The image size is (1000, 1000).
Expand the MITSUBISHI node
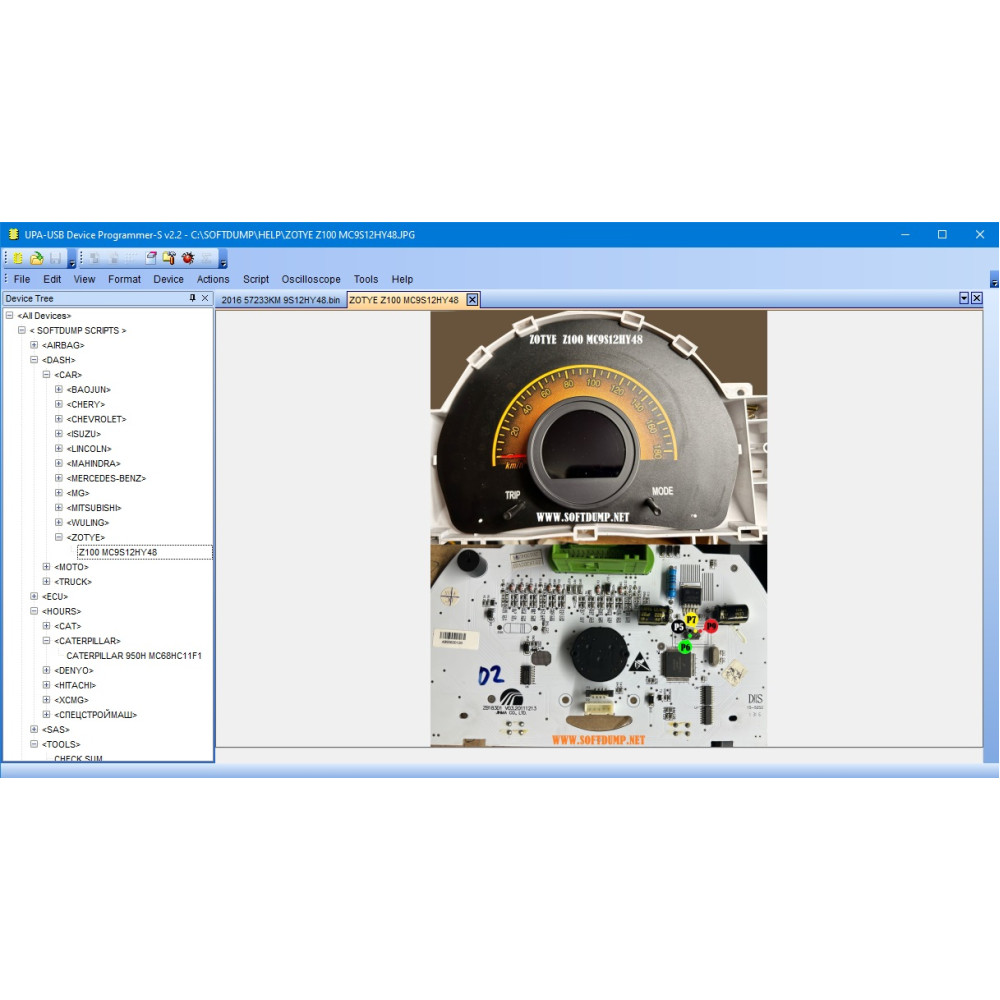tap(59, 508)
